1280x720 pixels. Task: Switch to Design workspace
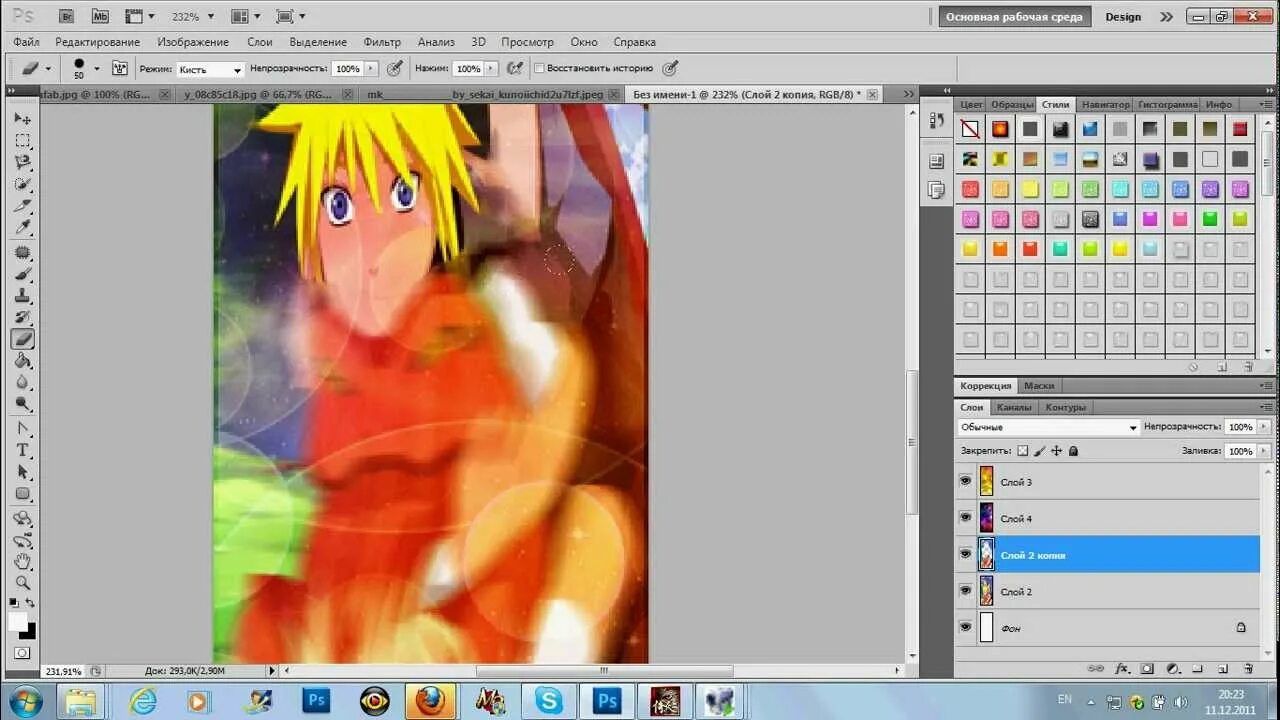point(1123,17)
